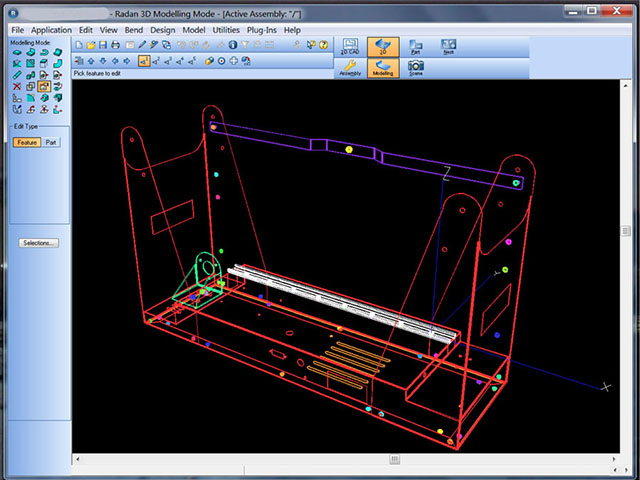The image size is (640, 480).
Task: Select the 3D mode button
Action: coord(383,47)
